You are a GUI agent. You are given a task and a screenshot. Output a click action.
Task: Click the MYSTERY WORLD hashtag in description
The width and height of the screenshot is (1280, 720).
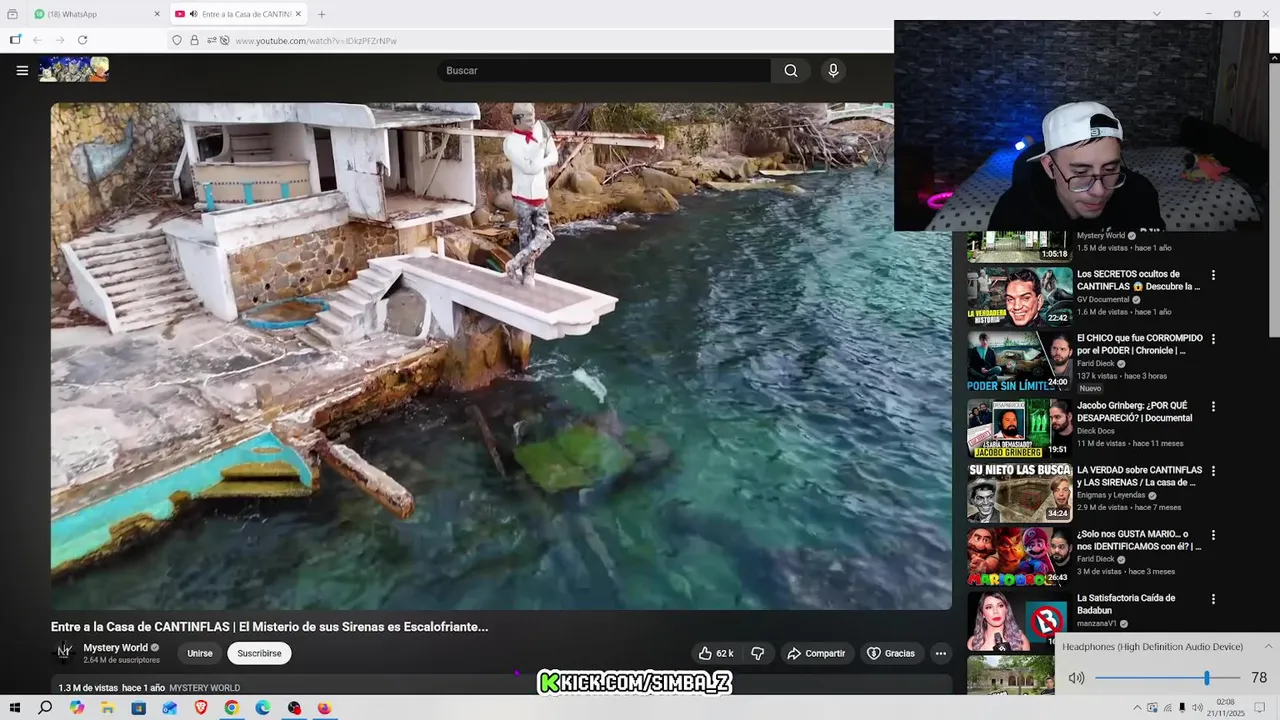[204, 688]
